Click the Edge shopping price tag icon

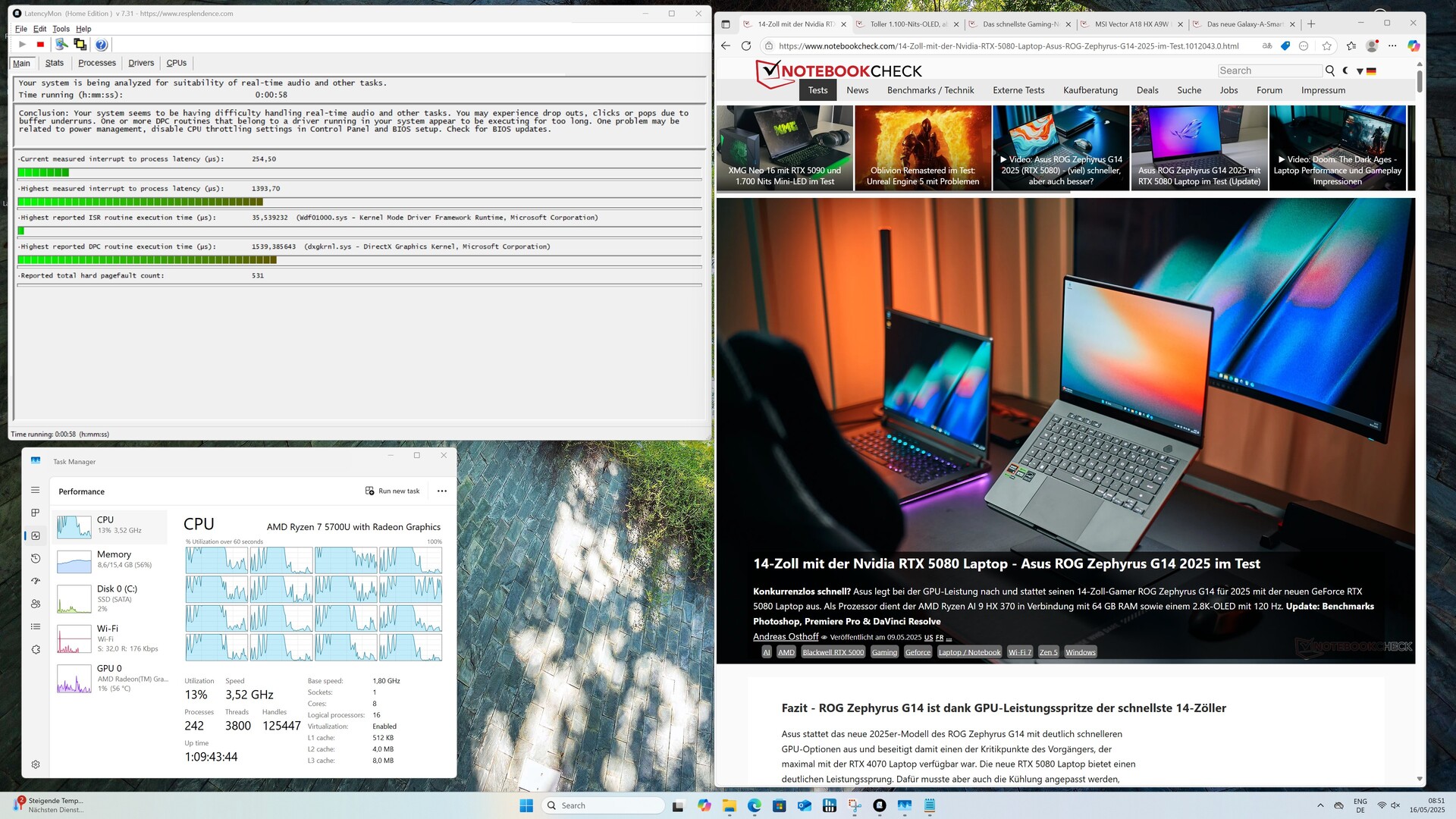[1285, 45]
